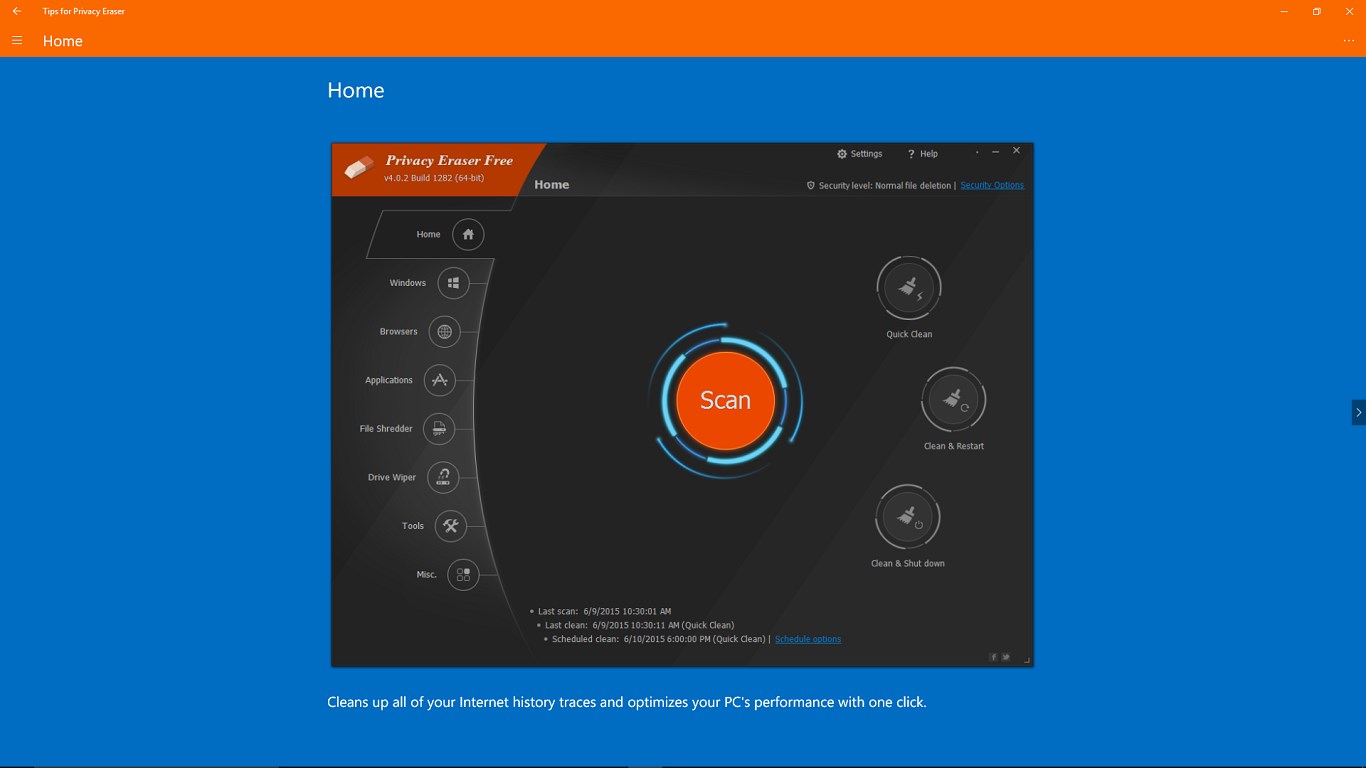The height and width of the screenshot is (768, 1366).
Task: Click the Quick Clean broom icon
Action: point(909,289)
